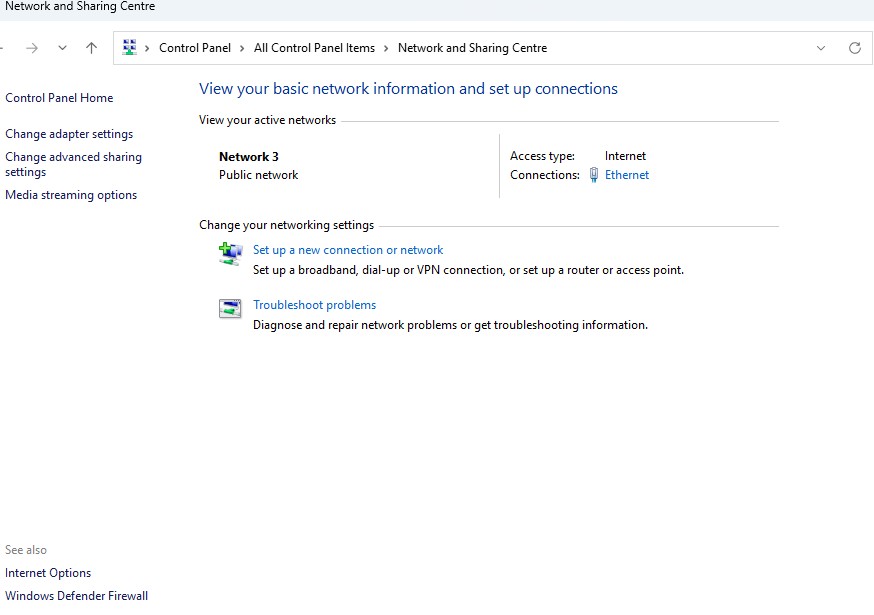The image size is (874, 615).
Task: Click the View your basic network information heading
Action: coord(408,89)
